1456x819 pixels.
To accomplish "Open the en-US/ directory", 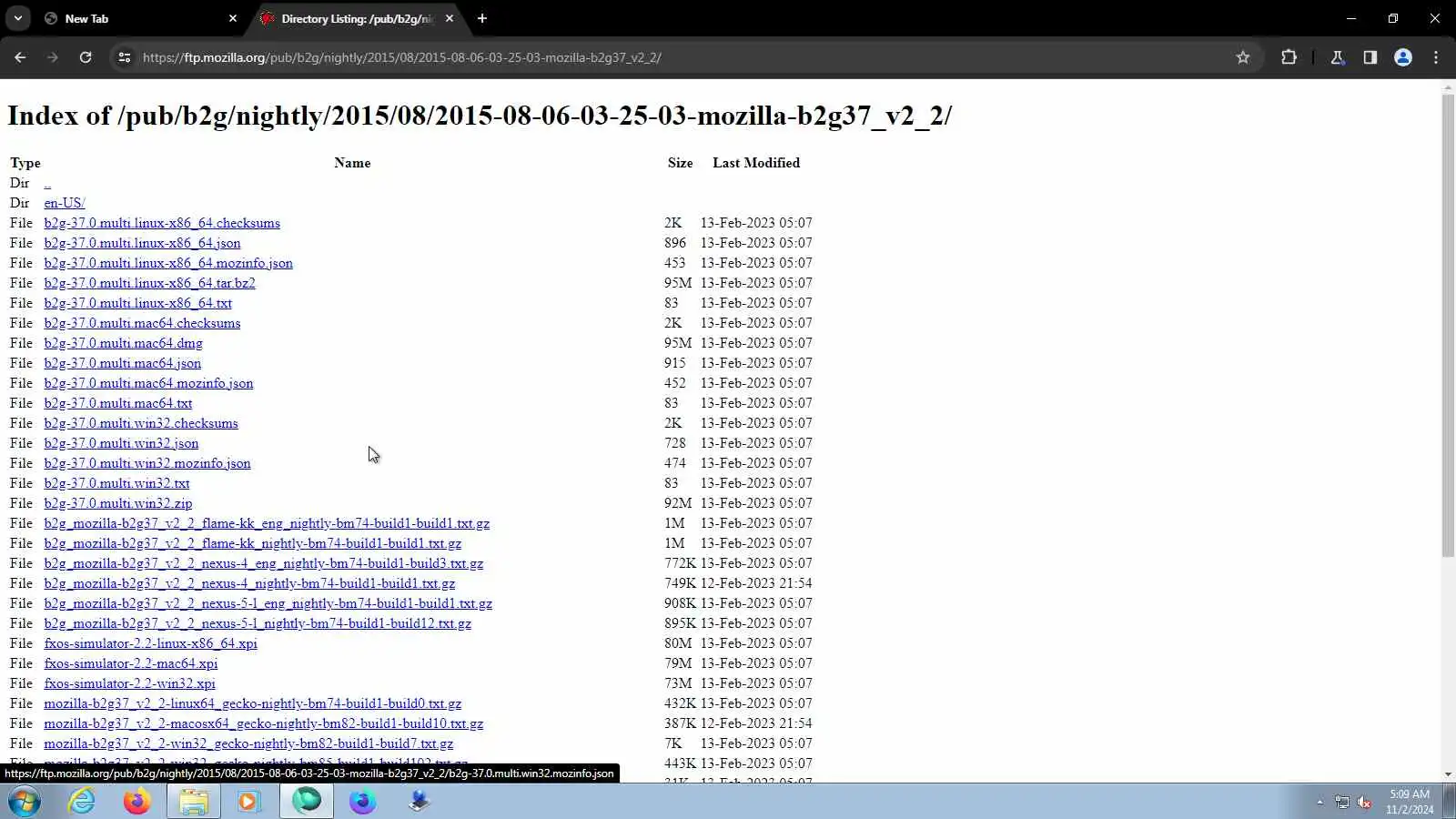I will click(x=65, y=203).
